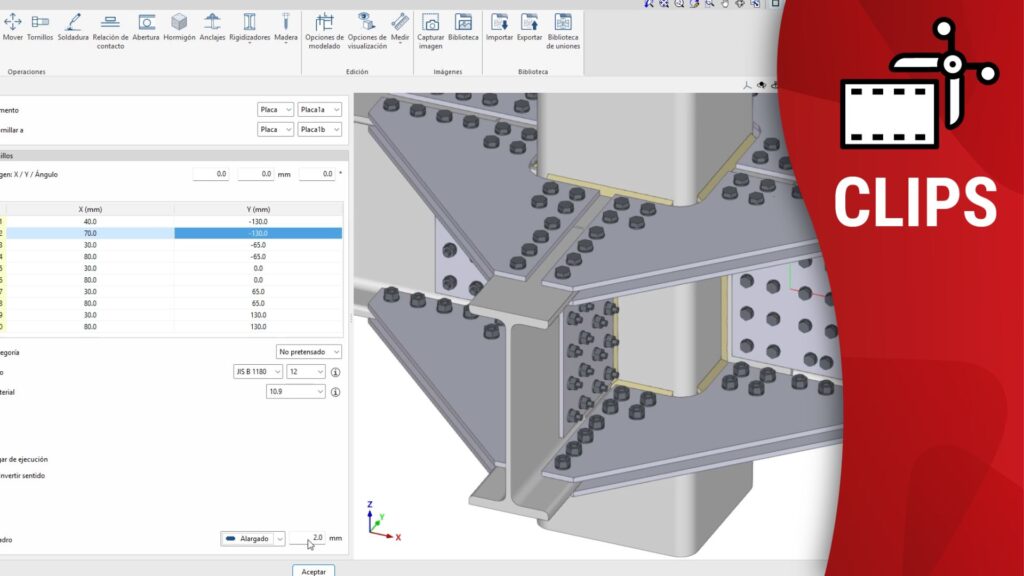Click the hole size 2.0 mm field
Screen dimensions: 1024x576
[311, 538]
